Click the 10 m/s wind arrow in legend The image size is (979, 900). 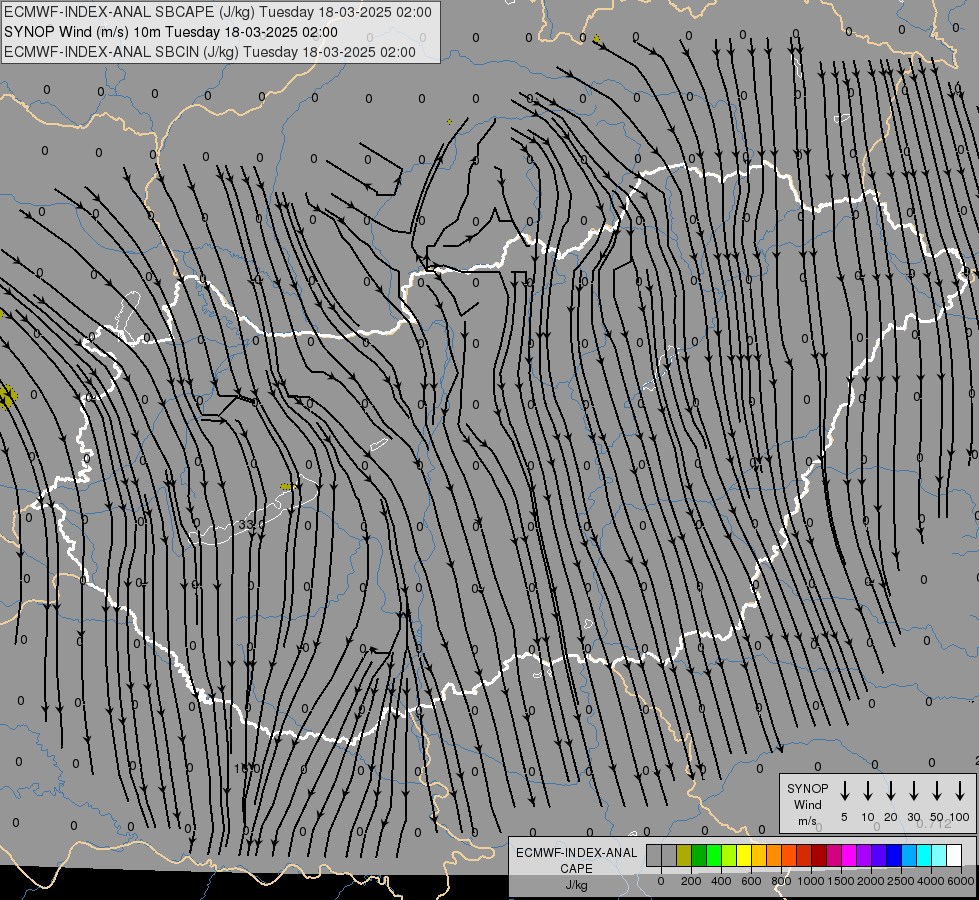coord(867,791)
